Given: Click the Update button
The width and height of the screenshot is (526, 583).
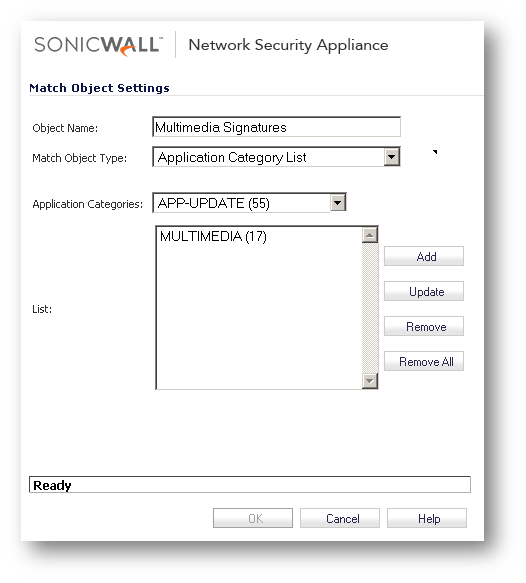Looking at the screenshot, I should [x=424, y=291].
